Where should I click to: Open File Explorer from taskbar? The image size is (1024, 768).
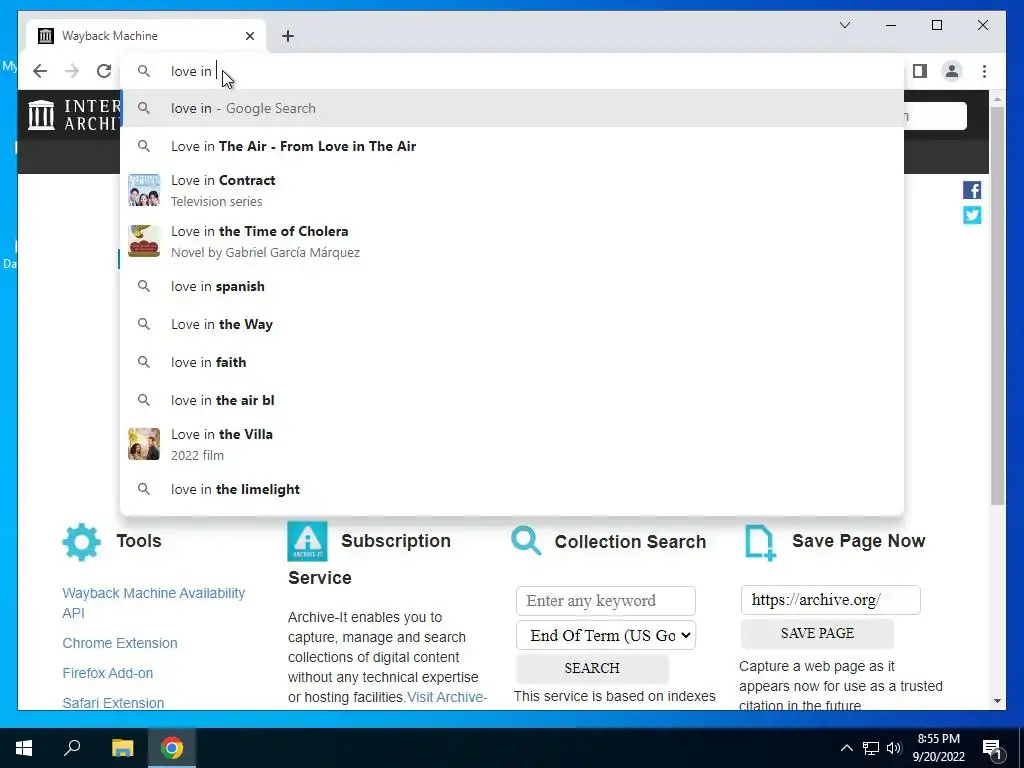pyautogui.click(x=122, y=748)
